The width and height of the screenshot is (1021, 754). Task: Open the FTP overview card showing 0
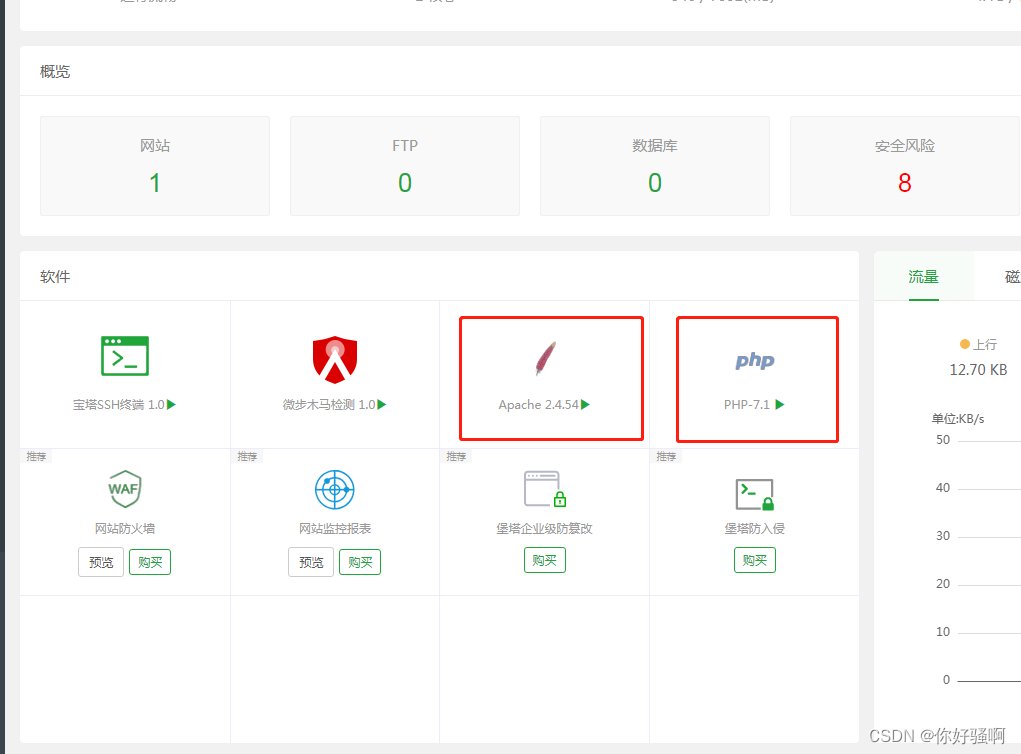pyautogui.click(x=405, y=166)
